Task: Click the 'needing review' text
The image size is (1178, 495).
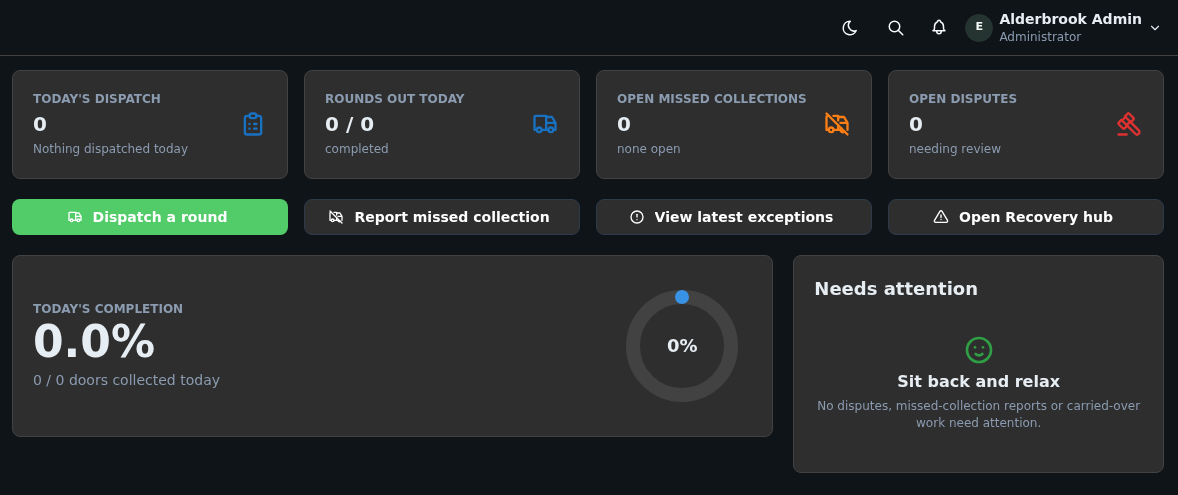Action: point(955,149)
